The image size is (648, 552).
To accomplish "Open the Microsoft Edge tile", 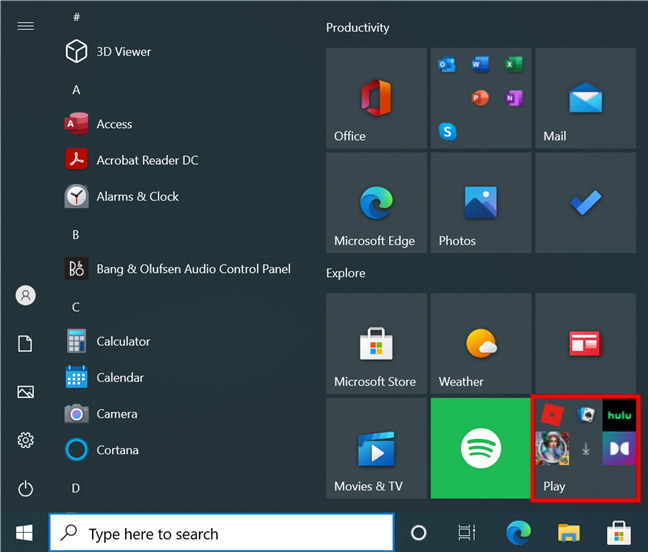I will 376,202.
